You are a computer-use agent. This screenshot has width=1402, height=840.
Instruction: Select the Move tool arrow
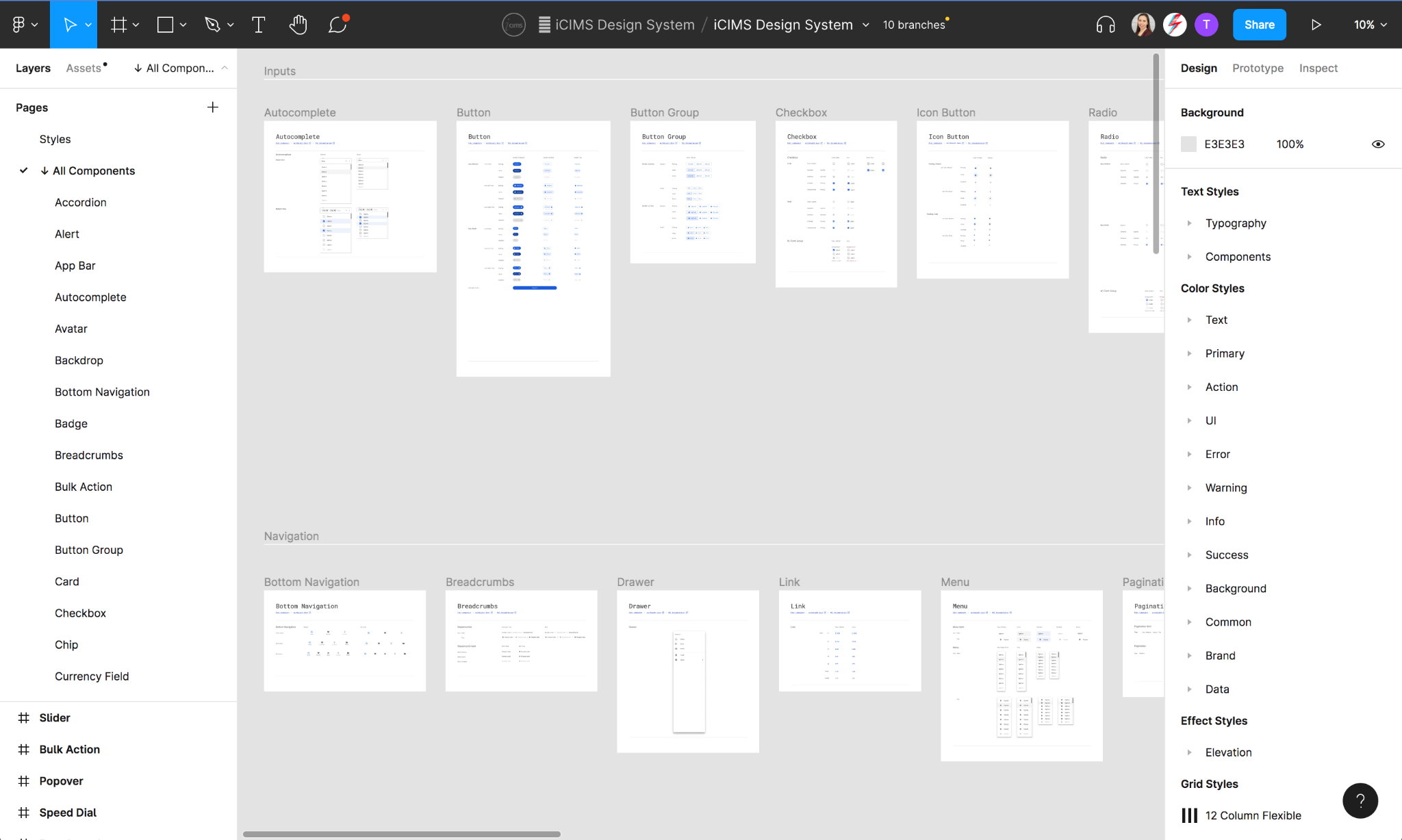coord(69,25)
